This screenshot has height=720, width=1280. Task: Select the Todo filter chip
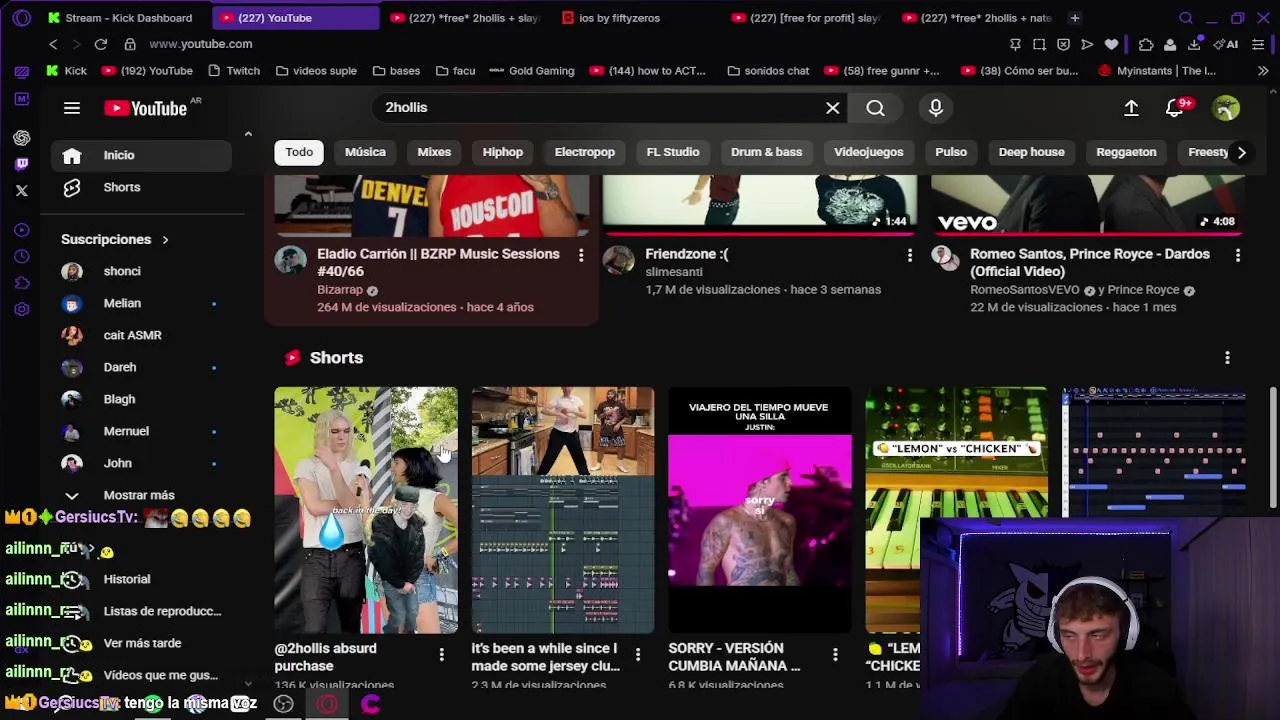point(299,152)
